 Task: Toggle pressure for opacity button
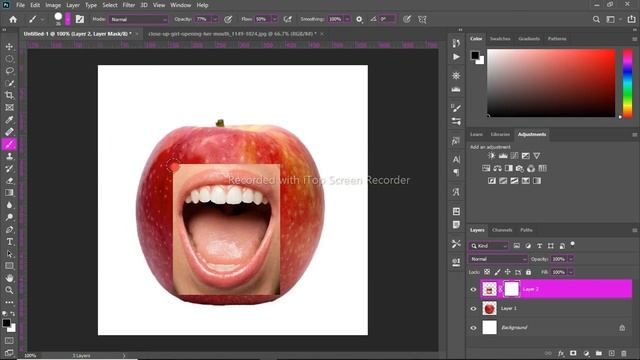coord(228,19)
